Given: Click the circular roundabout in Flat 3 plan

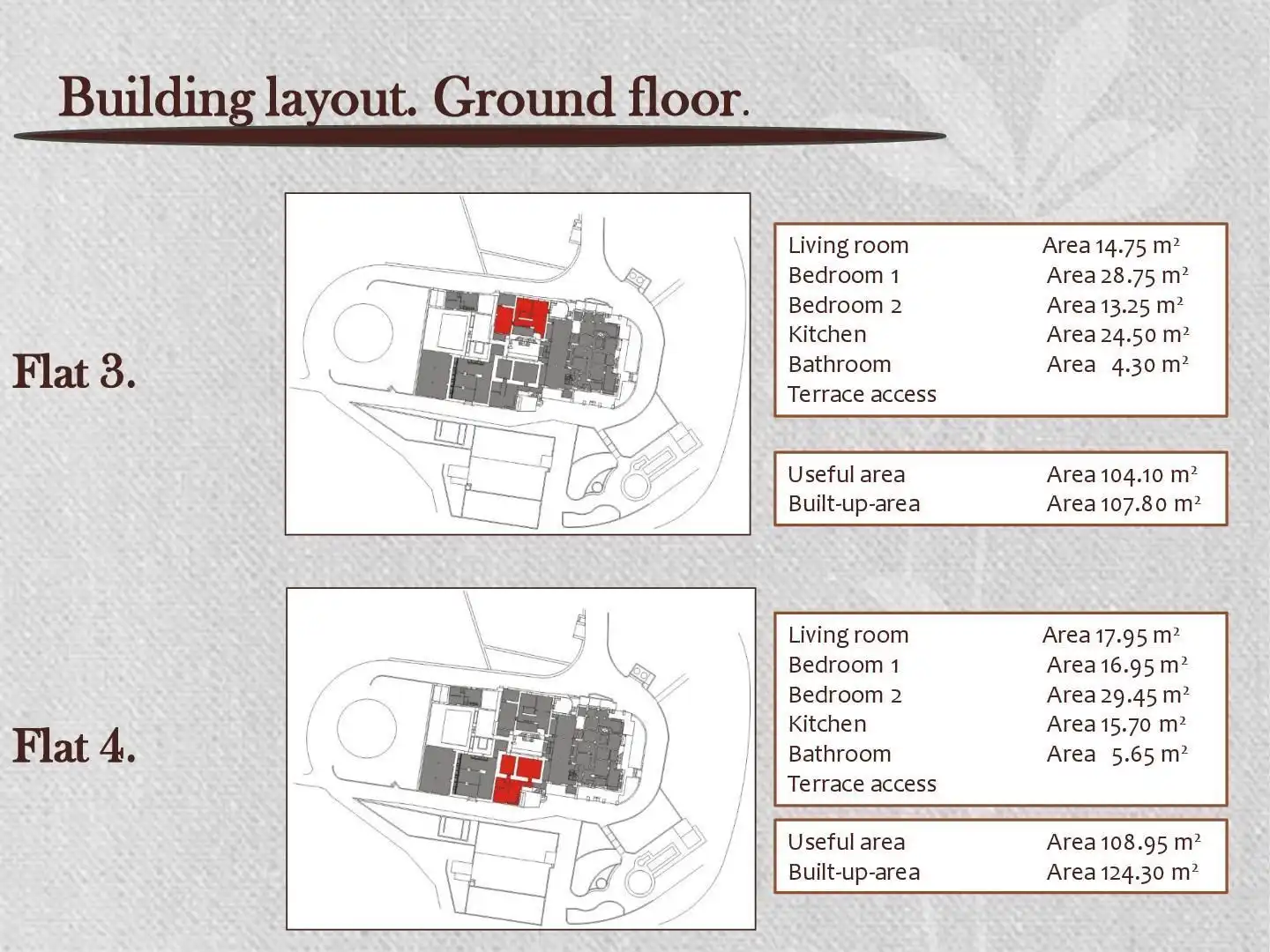Looking at the screenshot, I should (363, 333).
